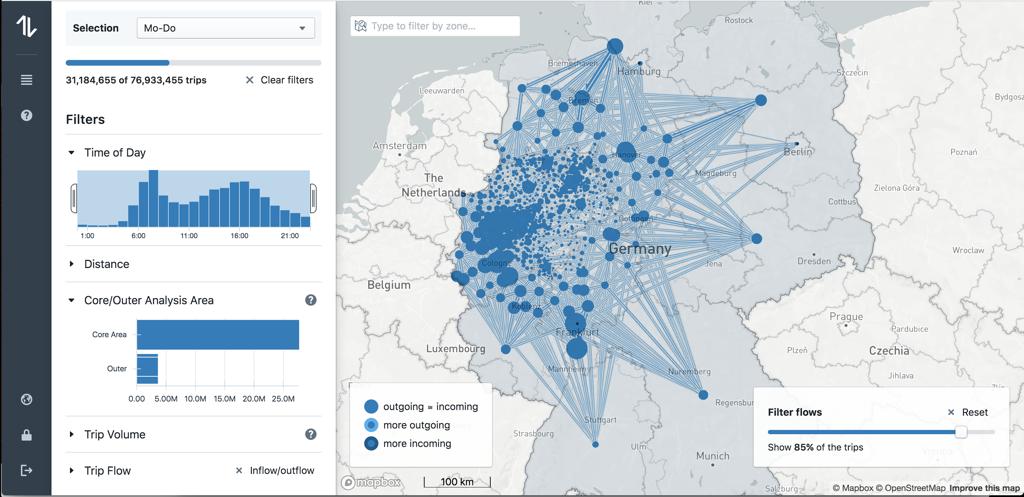
Task: Expand the Distance filter section
Action: [x=71, y=264]
